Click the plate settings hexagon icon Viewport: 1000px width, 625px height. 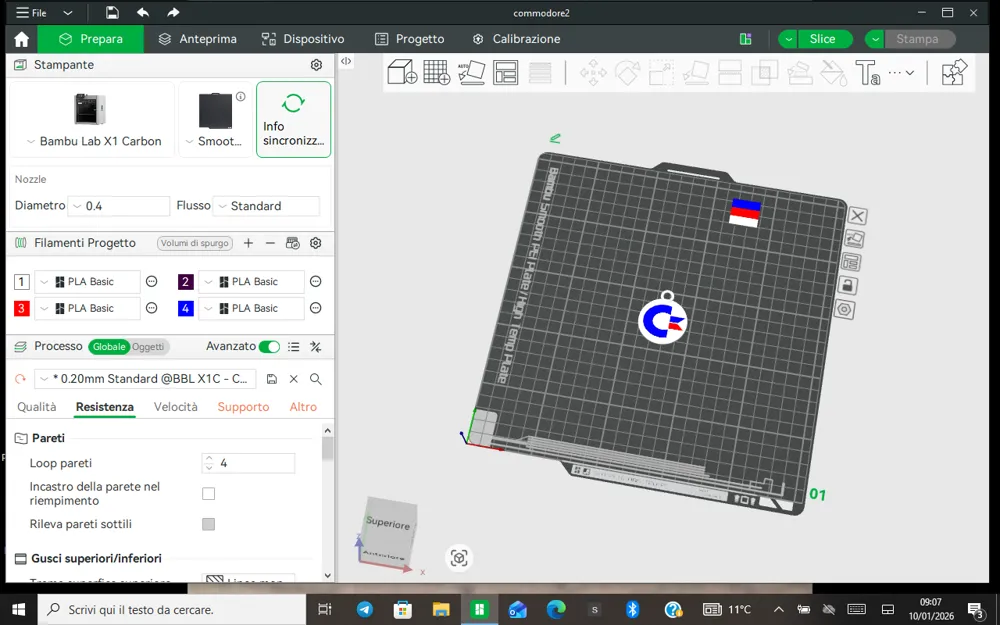click(844, 310)
